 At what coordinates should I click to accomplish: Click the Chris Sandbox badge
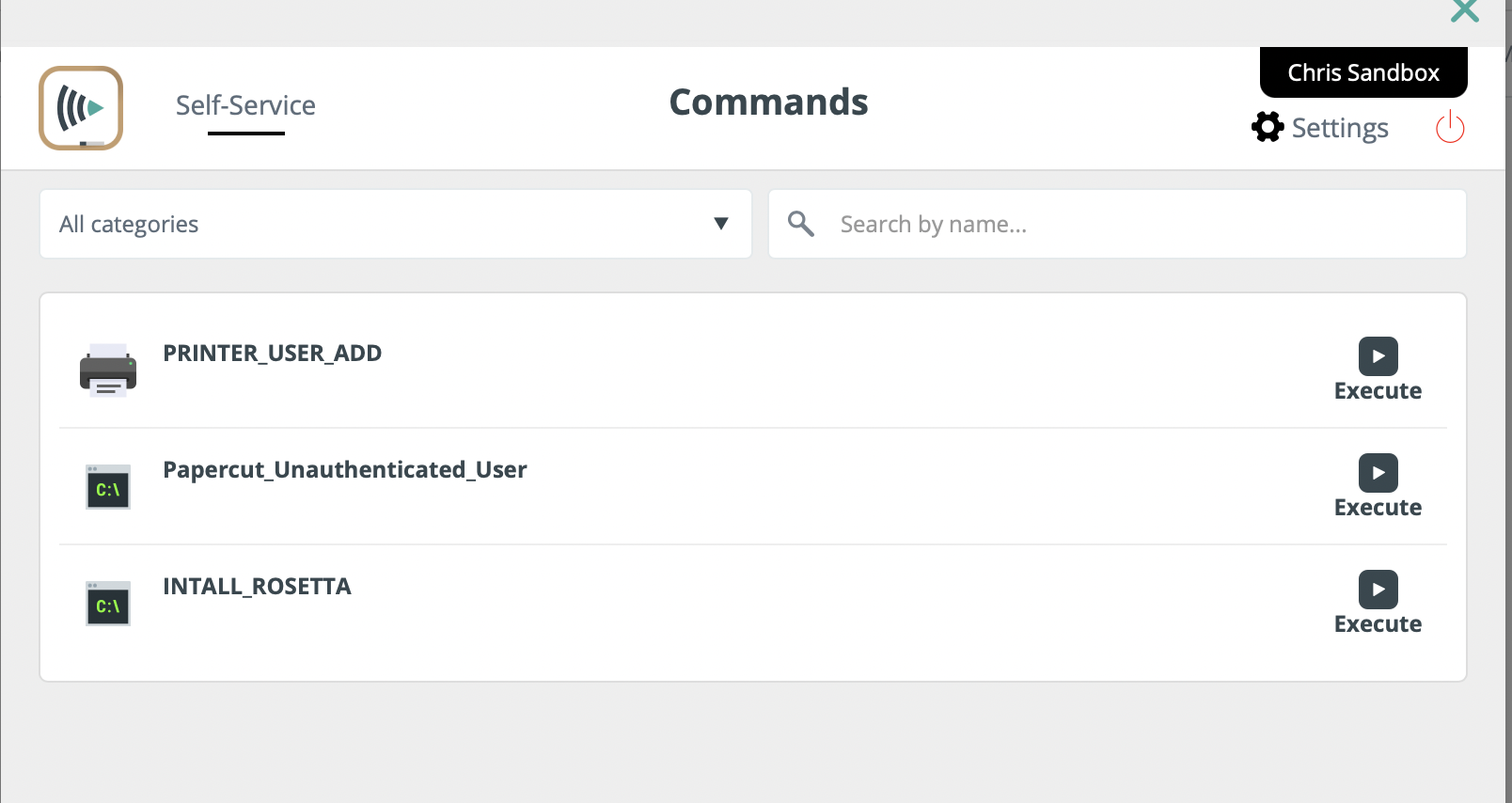click(1363, 72)
